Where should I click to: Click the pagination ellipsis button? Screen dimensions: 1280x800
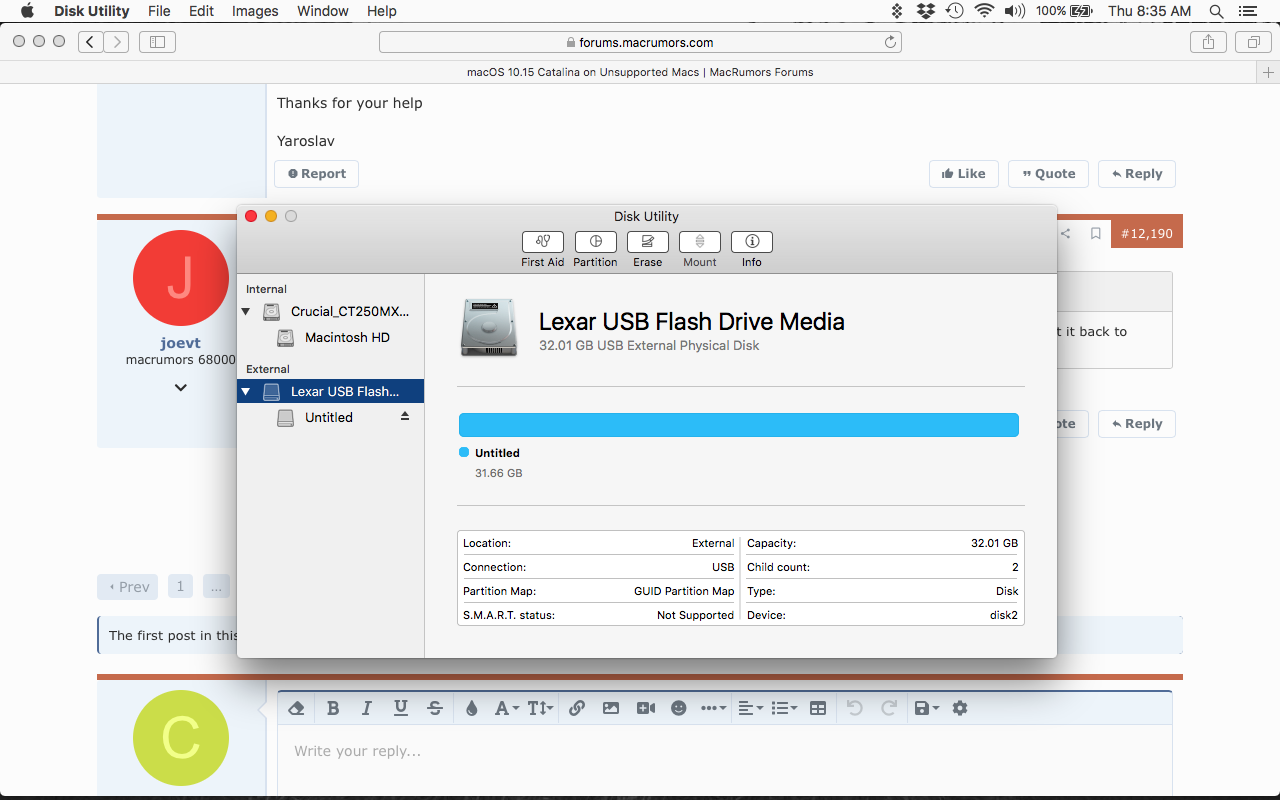216,587
